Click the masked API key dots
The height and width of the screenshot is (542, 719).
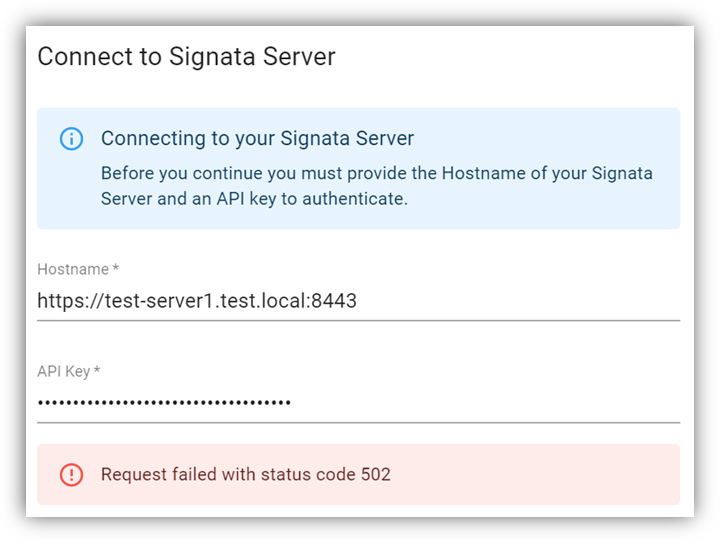[164, 403]
